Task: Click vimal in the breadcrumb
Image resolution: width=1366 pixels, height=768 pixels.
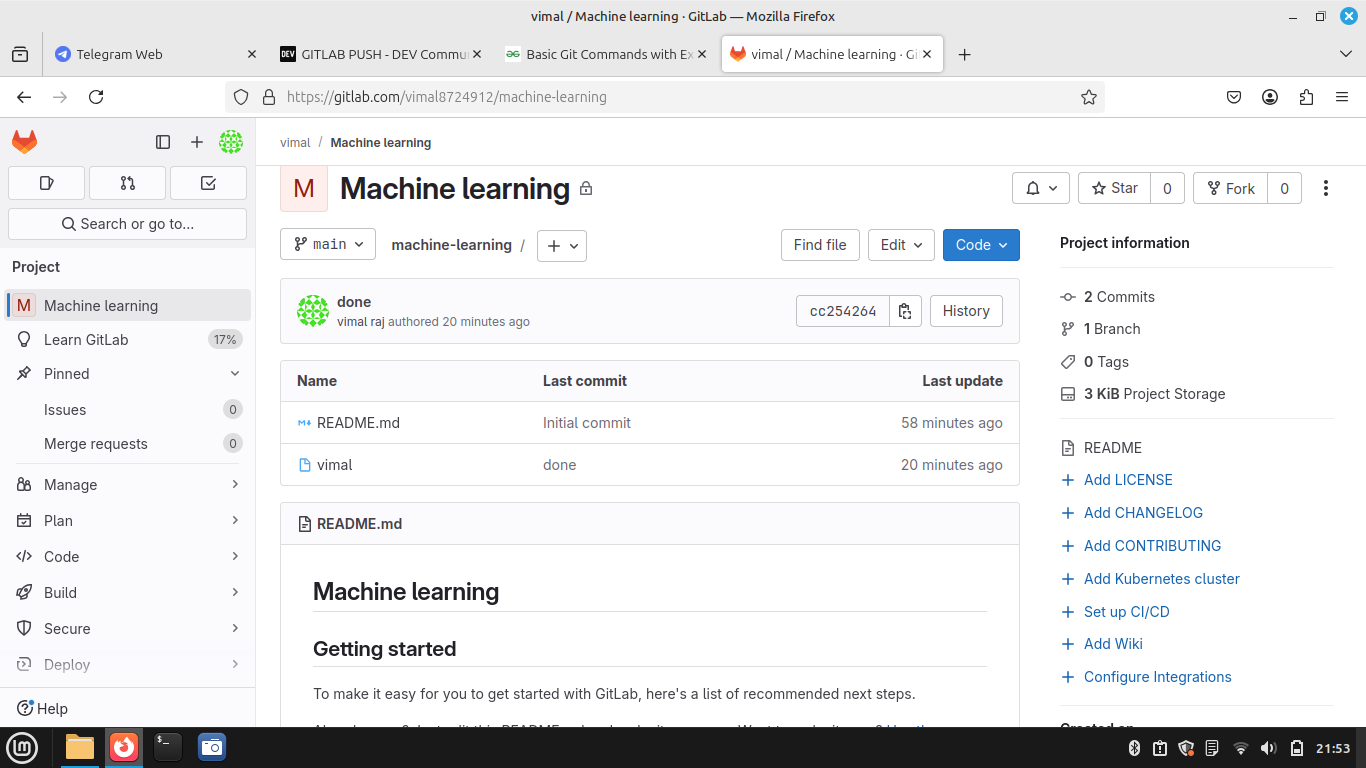Action: tap(295, 143)
